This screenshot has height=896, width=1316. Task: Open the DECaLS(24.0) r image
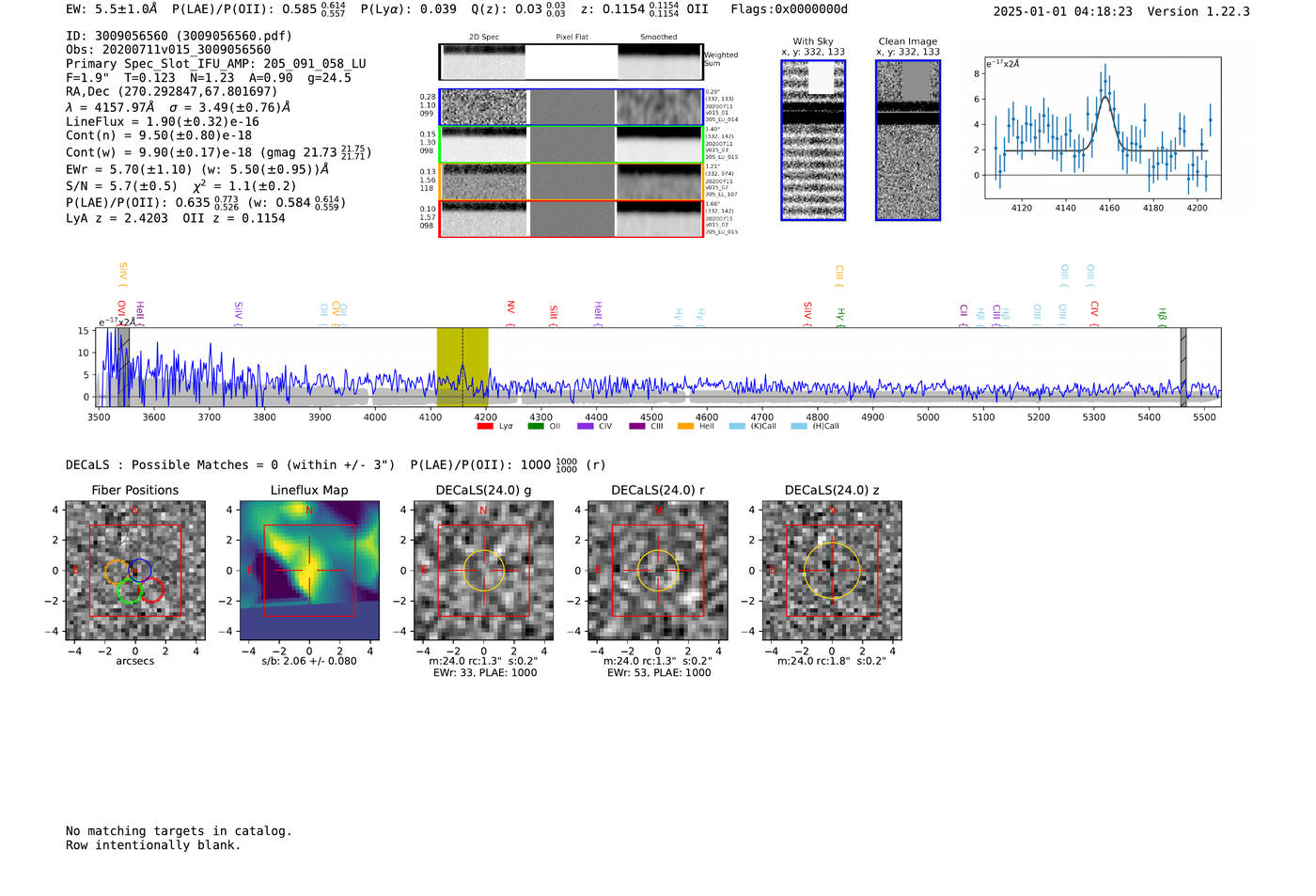click(658, 572)
